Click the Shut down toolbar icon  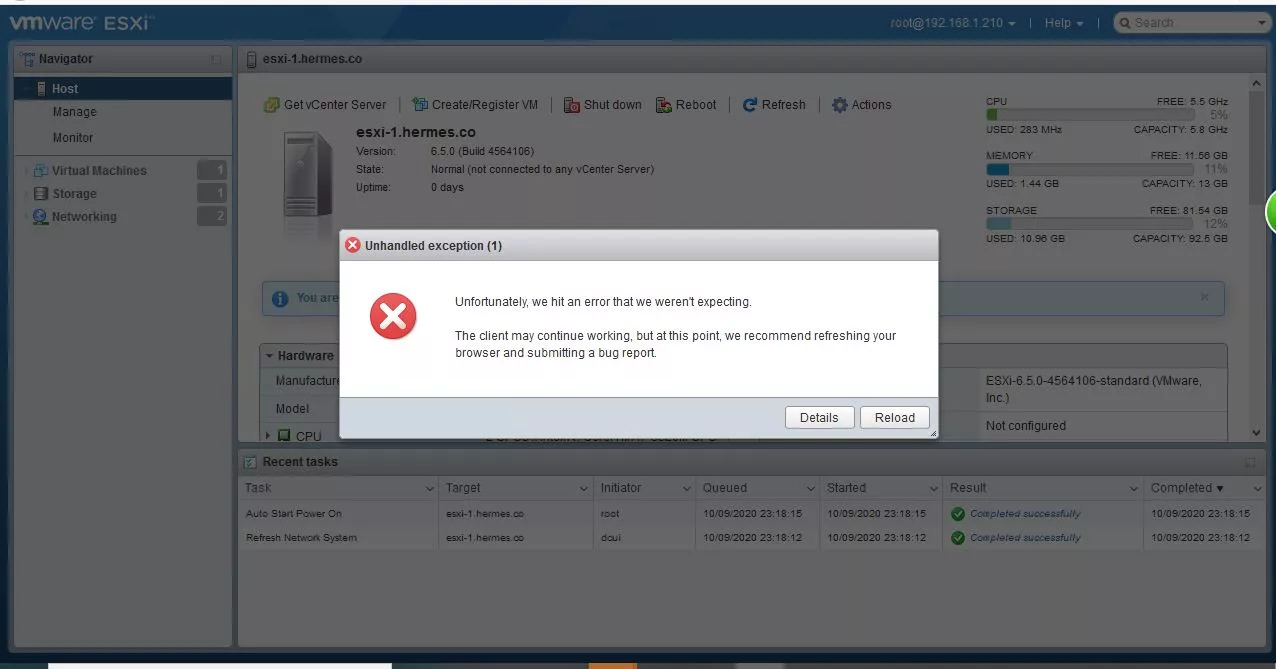(x=572, y=105)
